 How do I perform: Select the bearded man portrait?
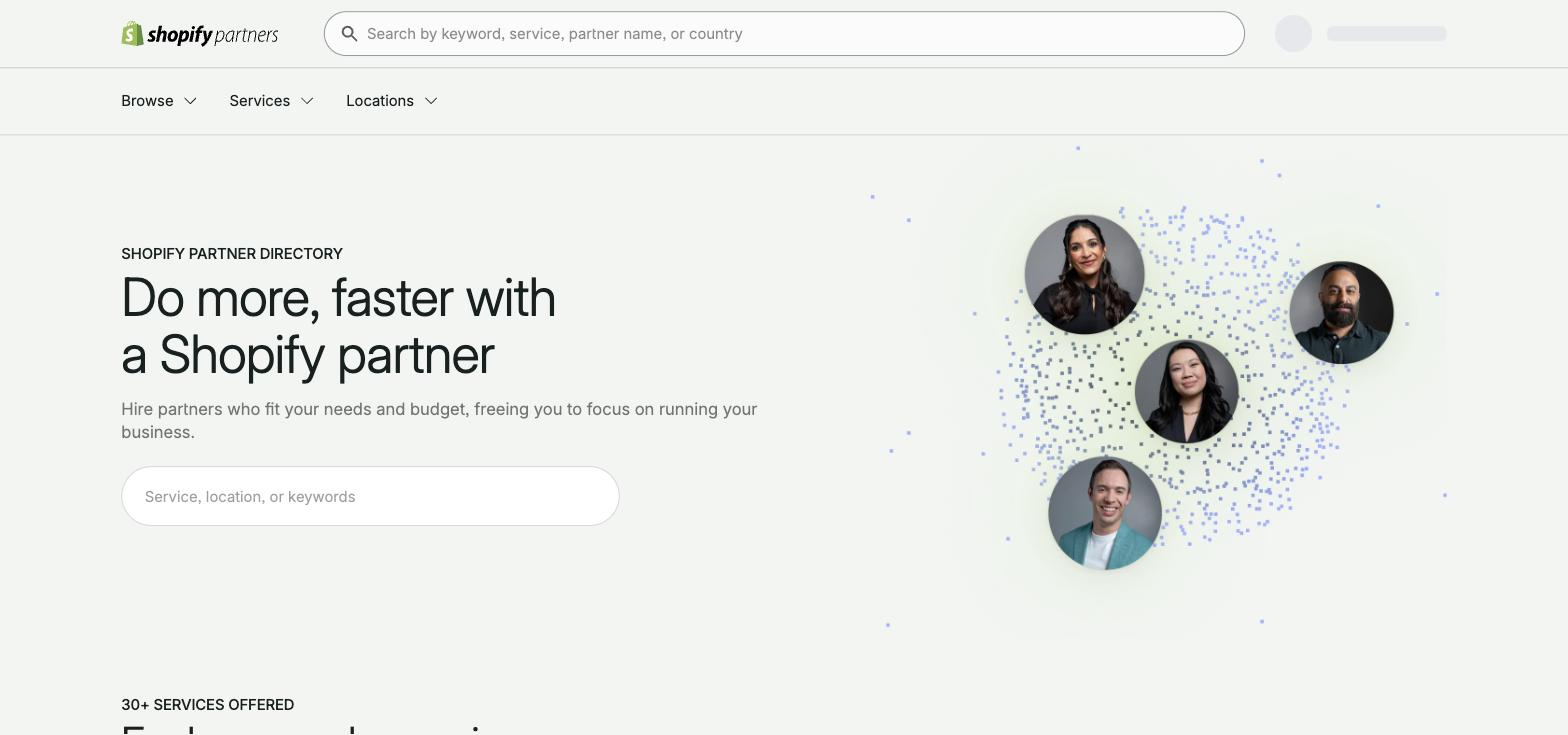[x=1341, y=313]
